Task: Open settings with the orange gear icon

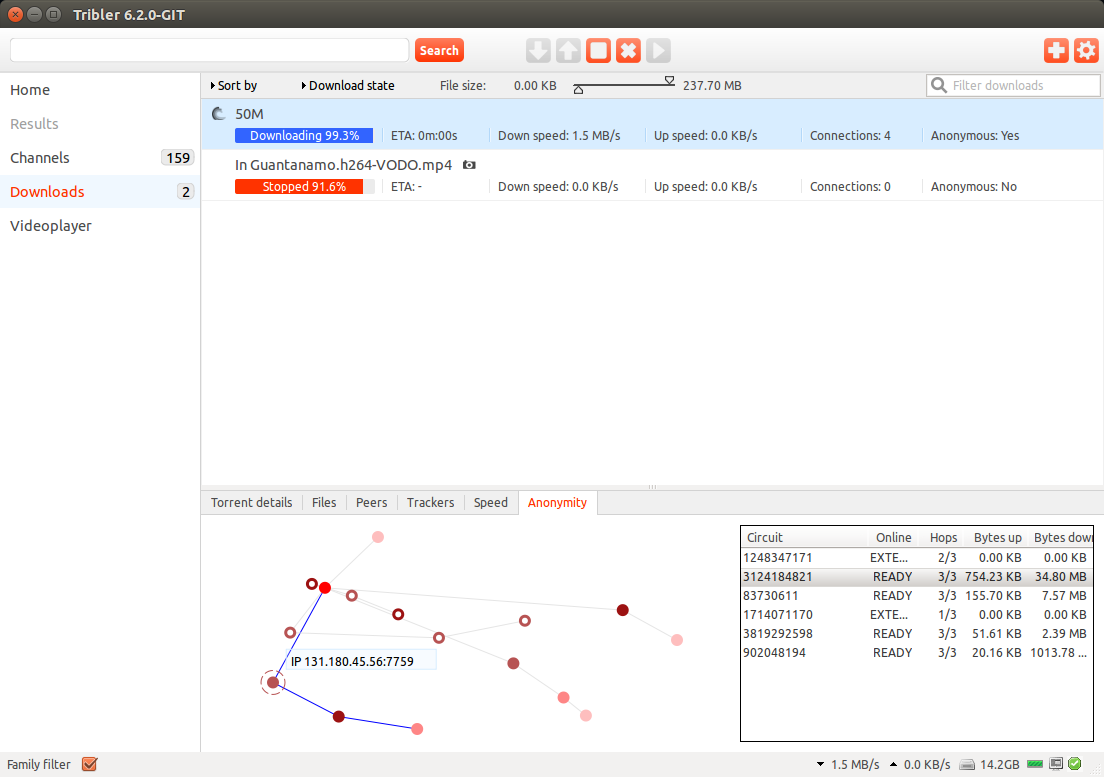Action: pyautogui.click(x=1086, y=51)
